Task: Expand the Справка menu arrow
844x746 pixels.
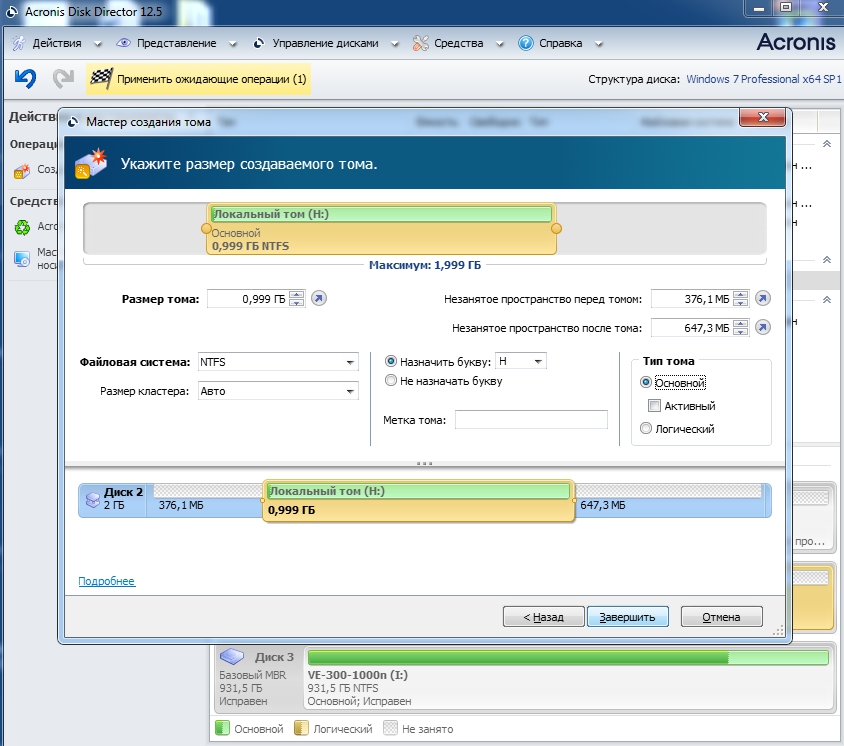Action: pos(599,44)
